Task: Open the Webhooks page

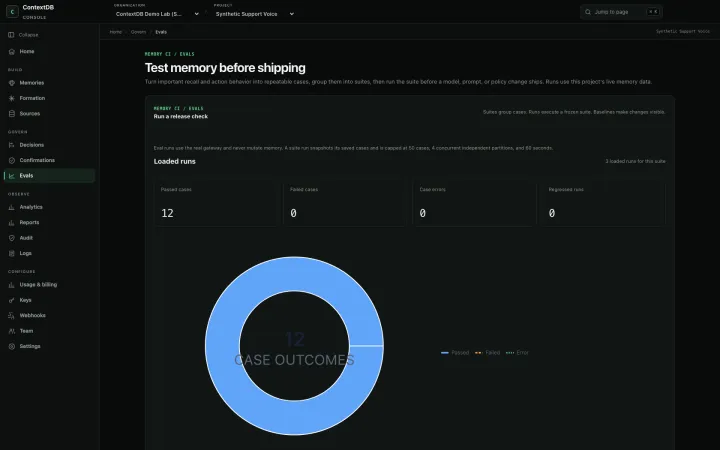Action: [49, 315]
